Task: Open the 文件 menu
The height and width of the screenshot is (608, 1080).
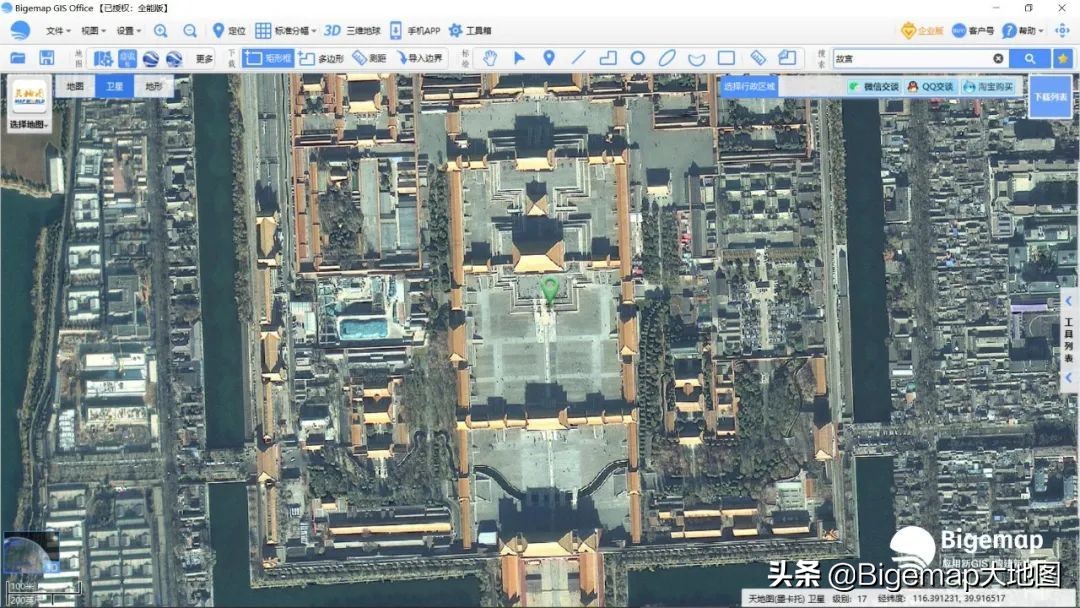Action: point(58,31)
